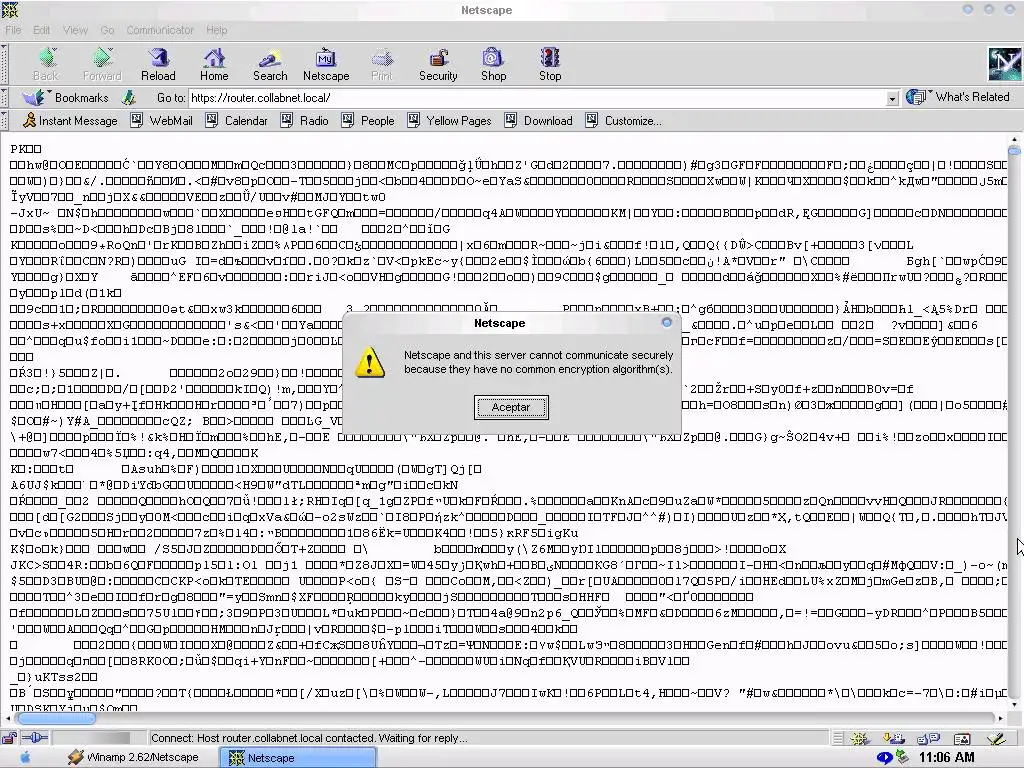The height and width of the screenshot is (768, 1024).
Task: Click the green tray icon near clock
Action: tap(902, 757)
